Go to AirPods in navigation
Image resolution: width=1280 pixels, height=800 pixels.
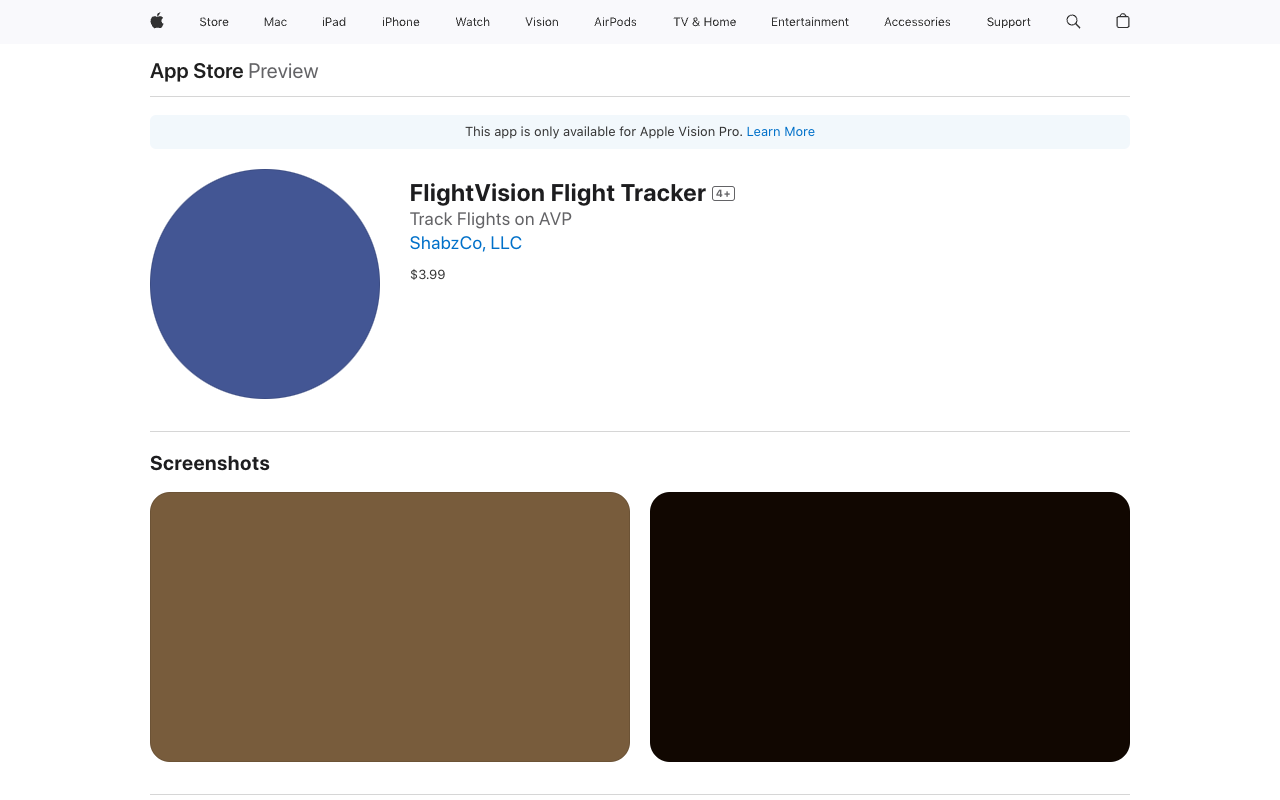point(615,22)
